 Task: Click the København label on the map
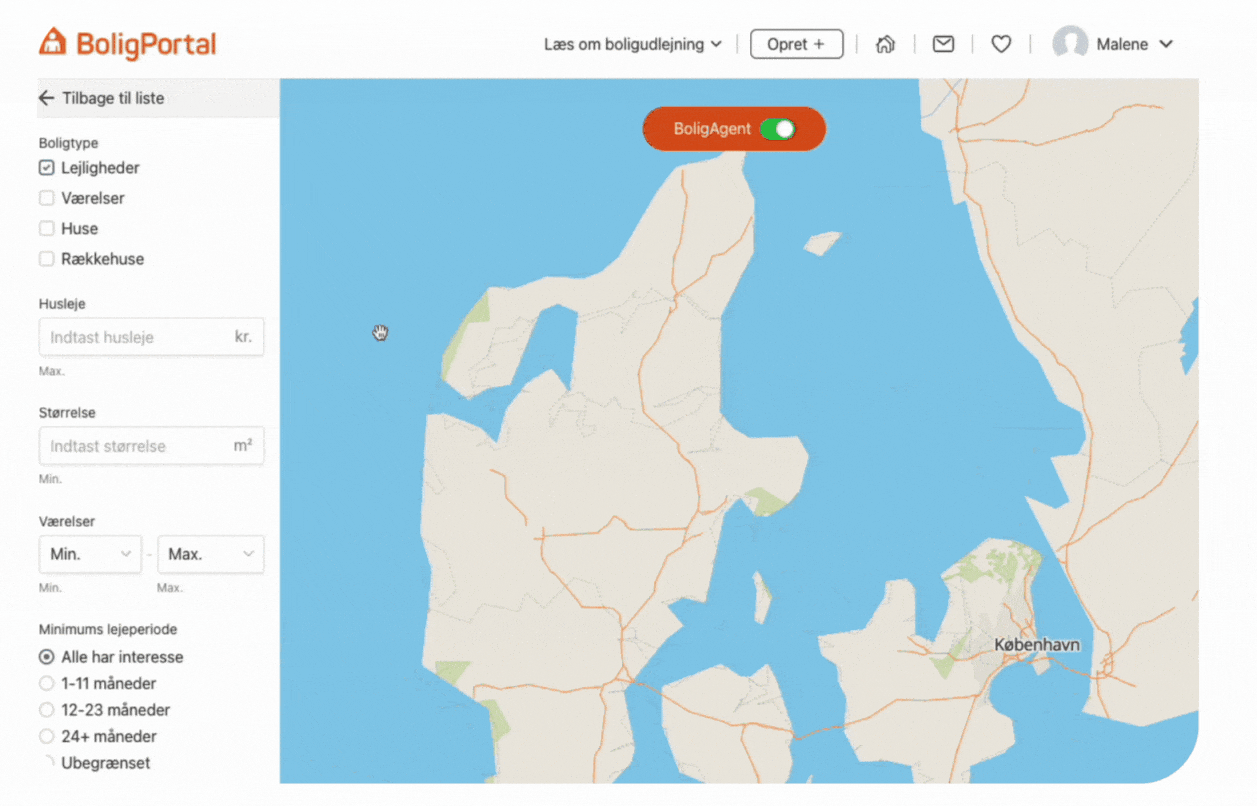point(1037,645)
